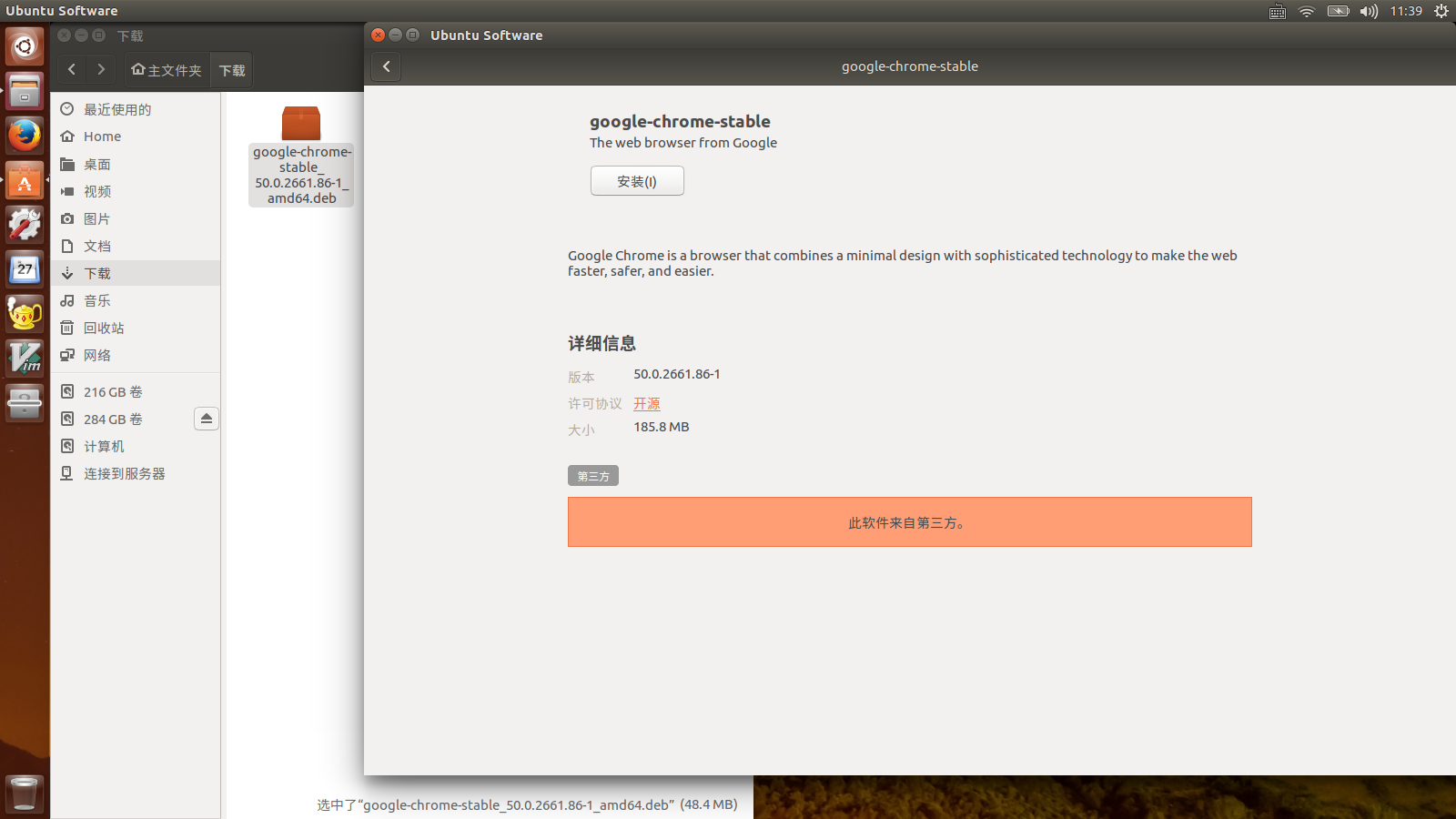Image resolution: width=1456 pixels, height=819 pixels.
Task: Open the removable drive launcher icon
Action: tap(25, 403)
